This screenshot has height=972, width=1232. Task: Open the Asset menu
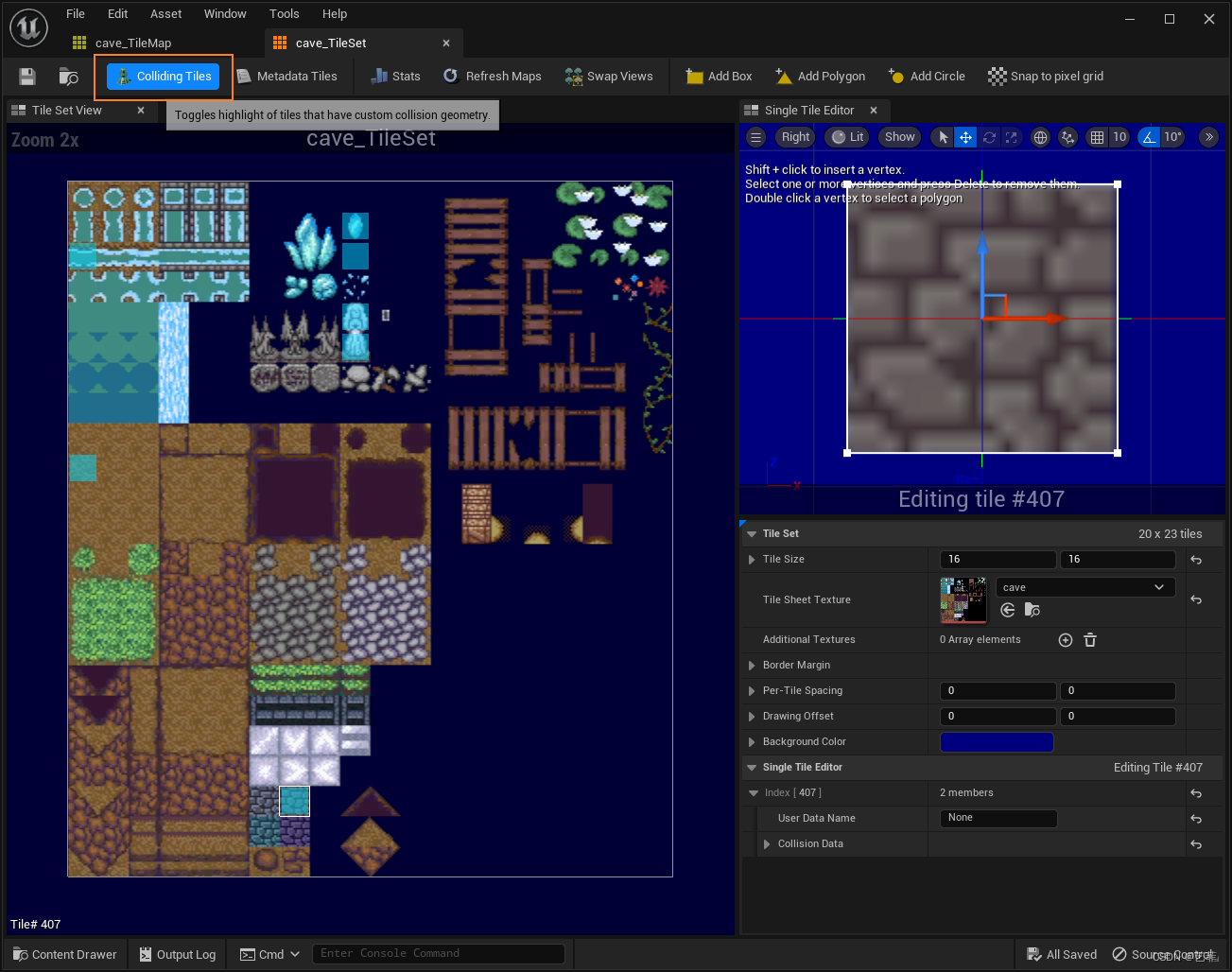point(166,14)
